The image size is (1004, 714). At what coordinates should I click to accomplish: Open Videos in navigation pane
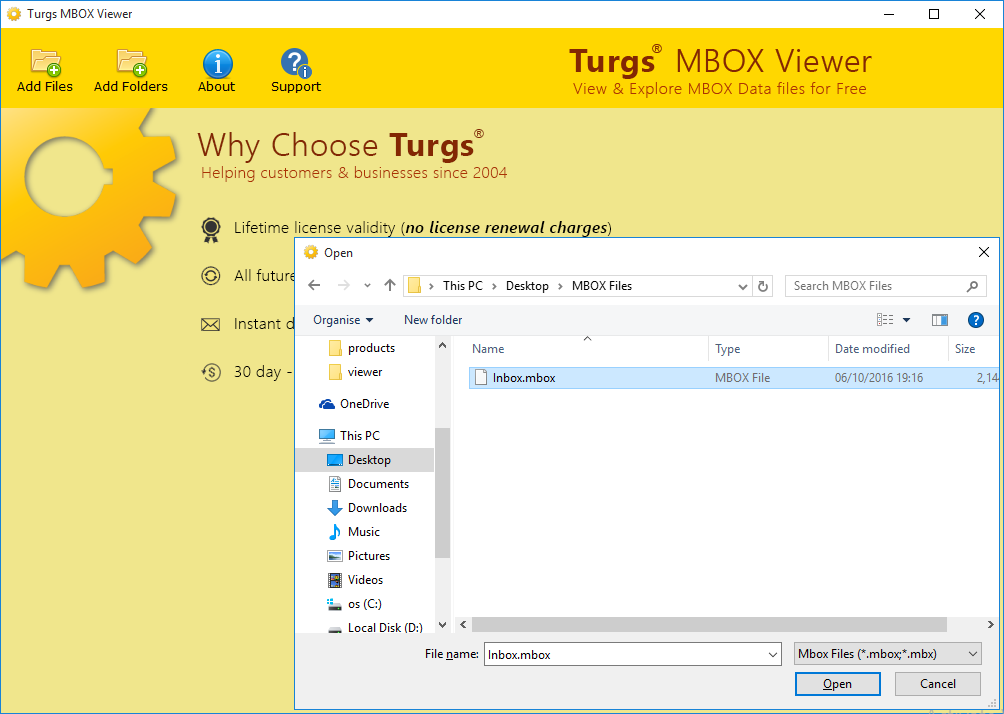(355, 580)
